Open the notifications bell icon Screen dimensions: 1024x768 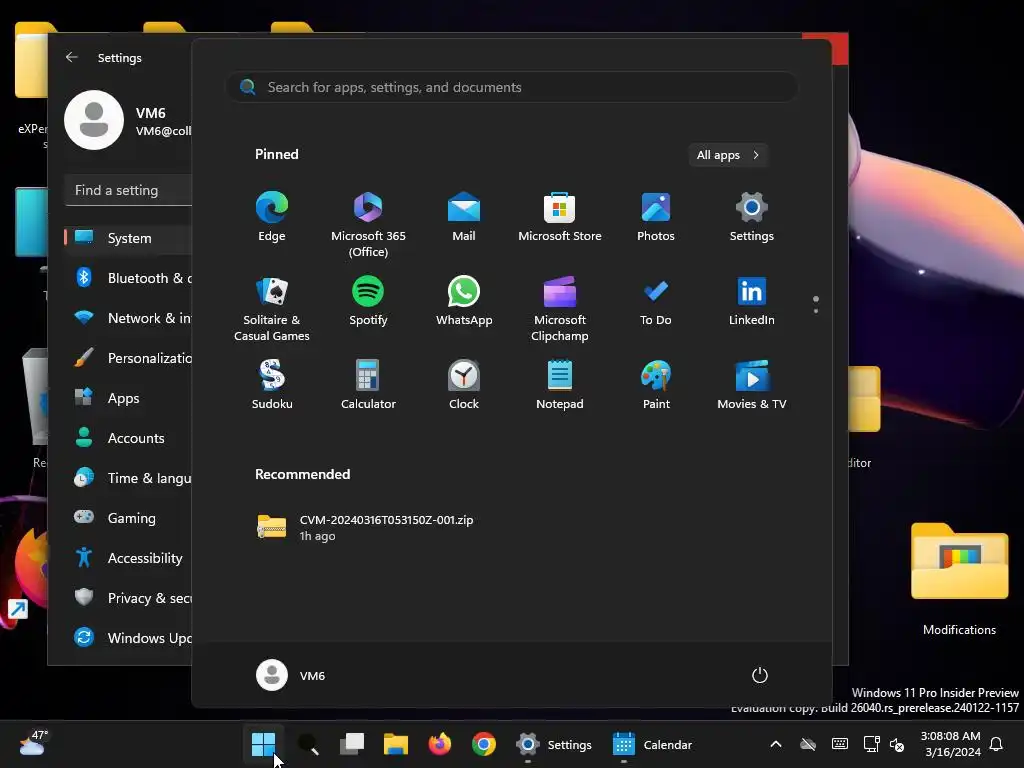click(x=997, y=744)
